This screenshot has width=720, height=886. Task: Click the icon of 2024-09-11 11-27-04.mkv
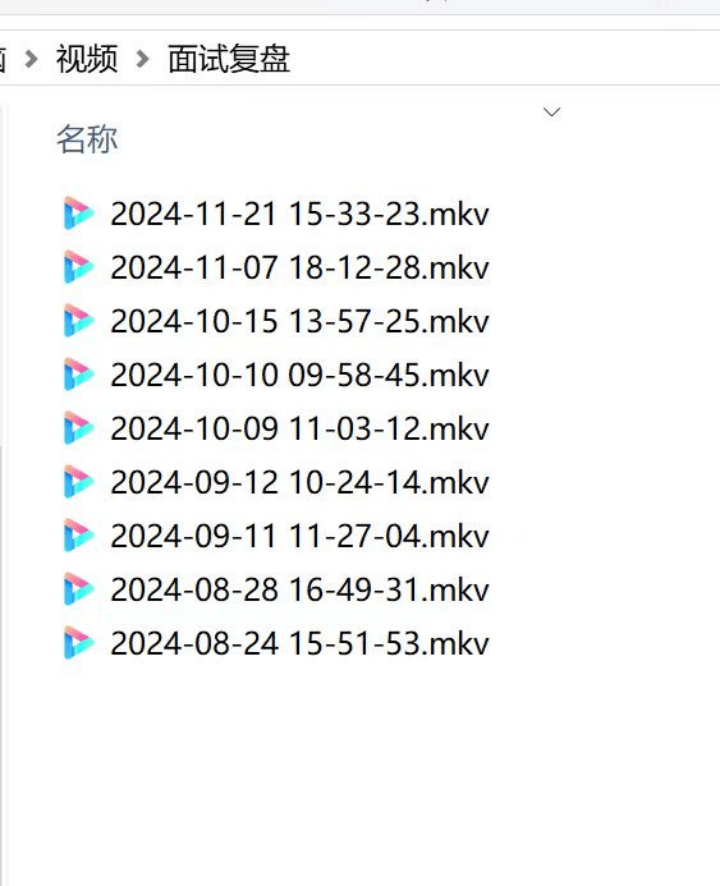tap(79, 535)
